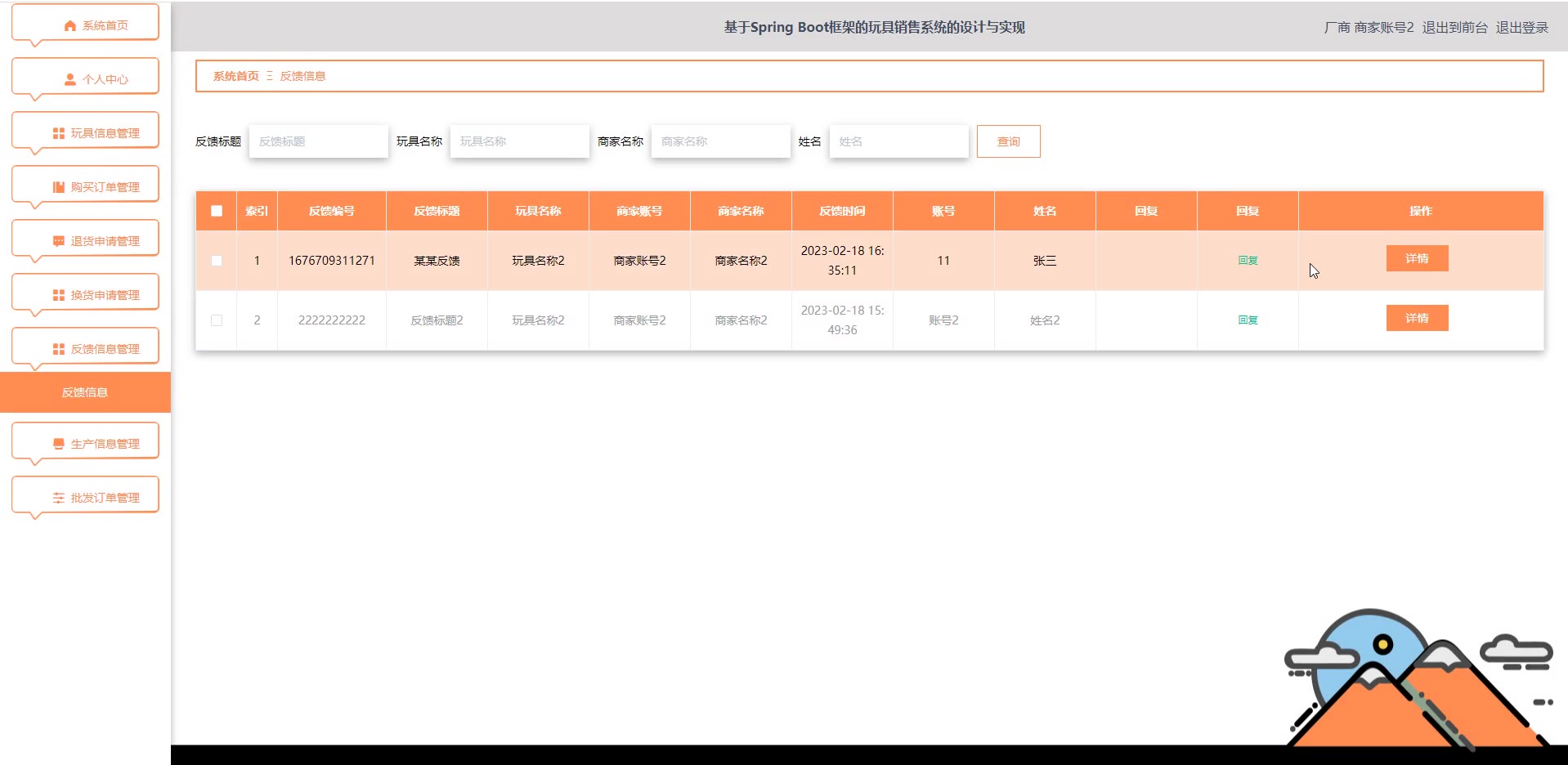
Task: Click the 账号 column header
Action: point(943,211)
